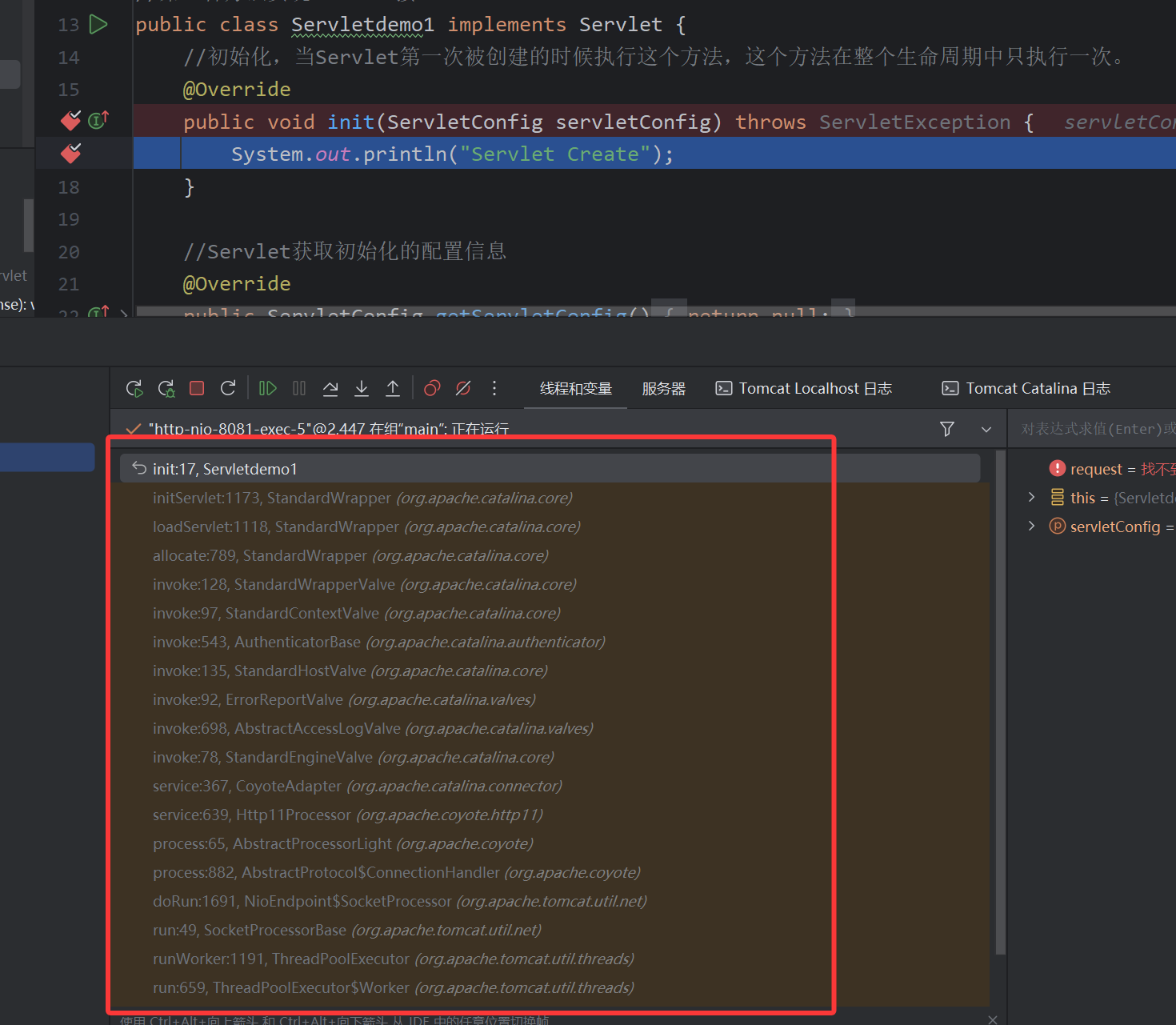Click the Step Over icon
1176x1025 pixels.
pos(330,388)
